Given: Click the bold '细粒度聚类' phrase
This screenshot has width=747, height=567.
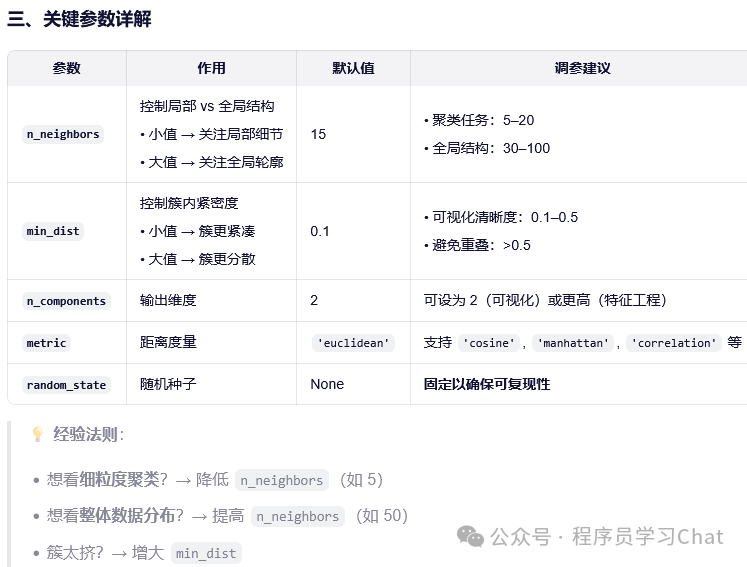Looking at the screenshot, I should click(119, 480).
